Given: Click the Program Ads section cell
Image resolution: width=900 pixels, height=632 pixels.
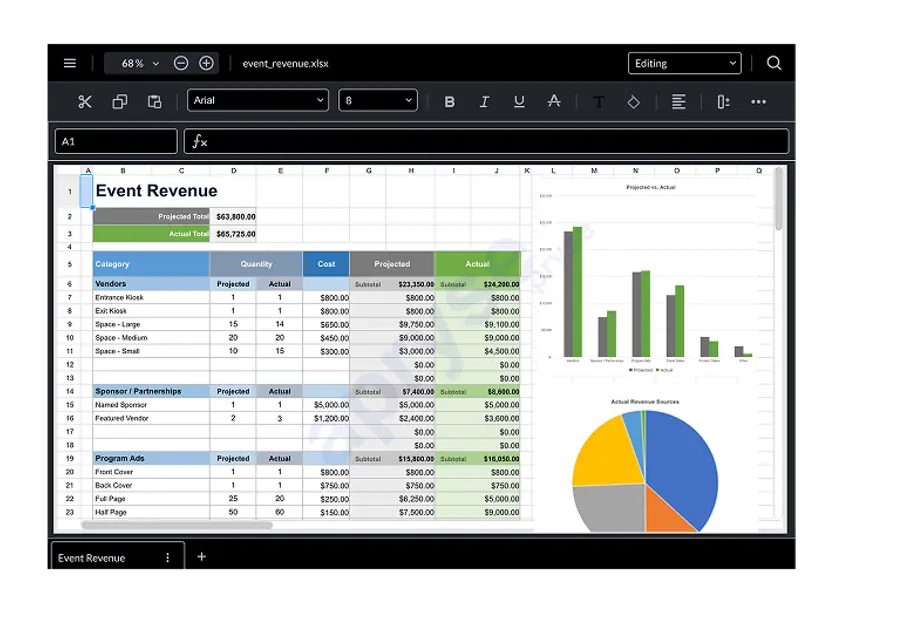Looking at the screenshot, I should (152, 458).
